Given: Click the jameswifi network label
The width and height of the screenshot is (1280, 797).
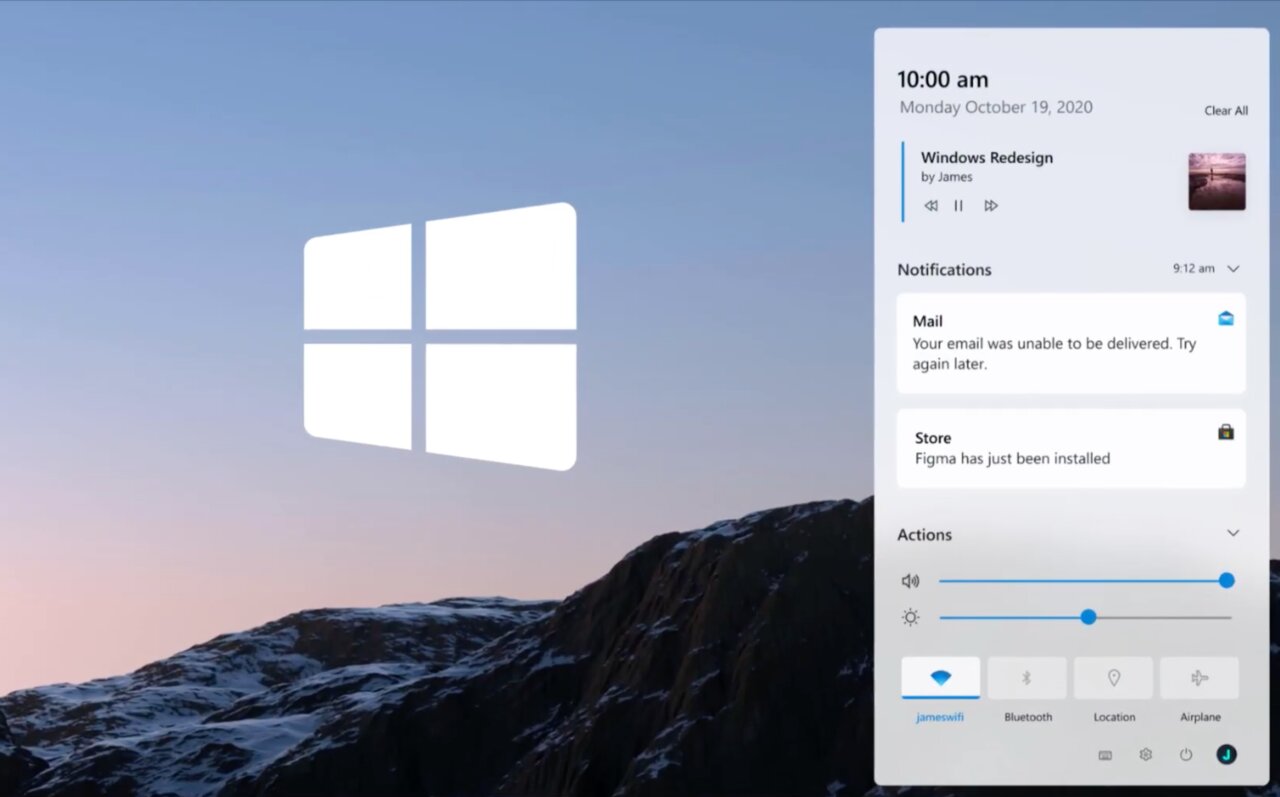Looking at the screenshot, I should 941,717.
